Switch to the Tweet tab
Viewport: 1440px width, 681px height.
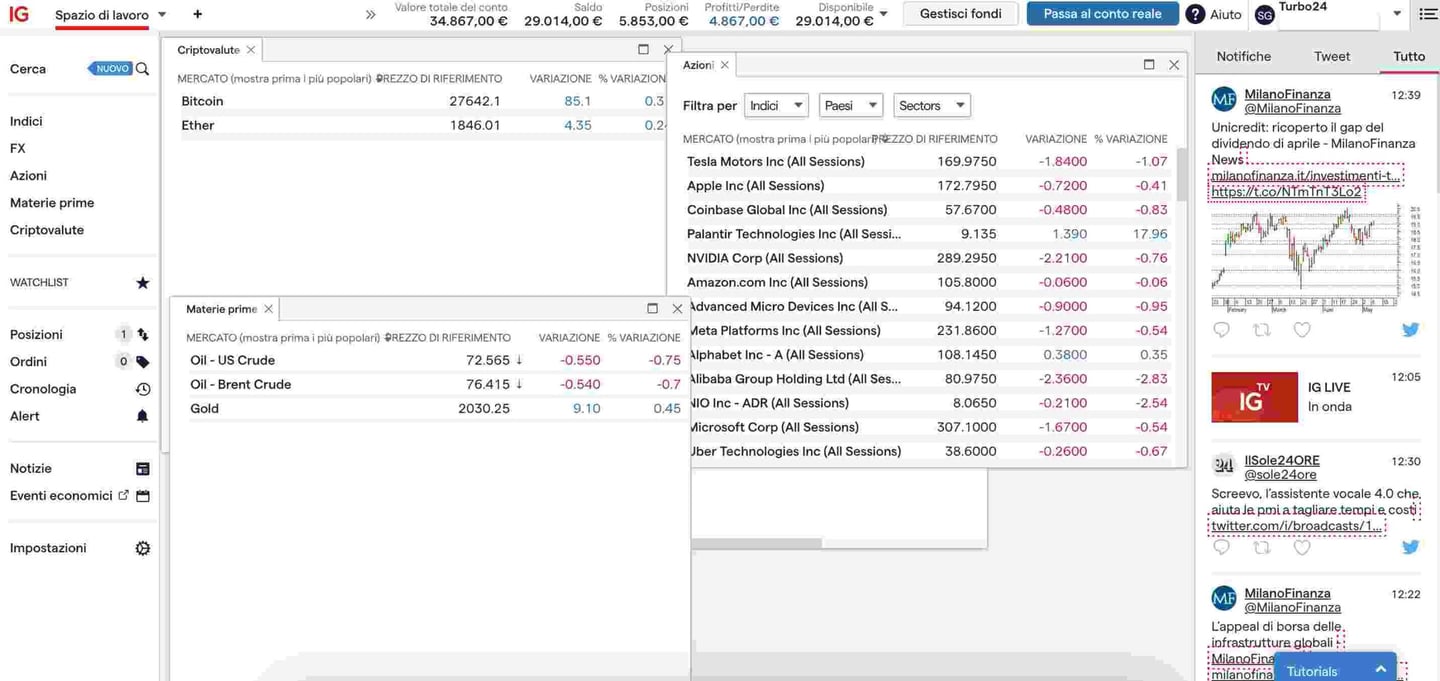click(x=1331, y=57)
